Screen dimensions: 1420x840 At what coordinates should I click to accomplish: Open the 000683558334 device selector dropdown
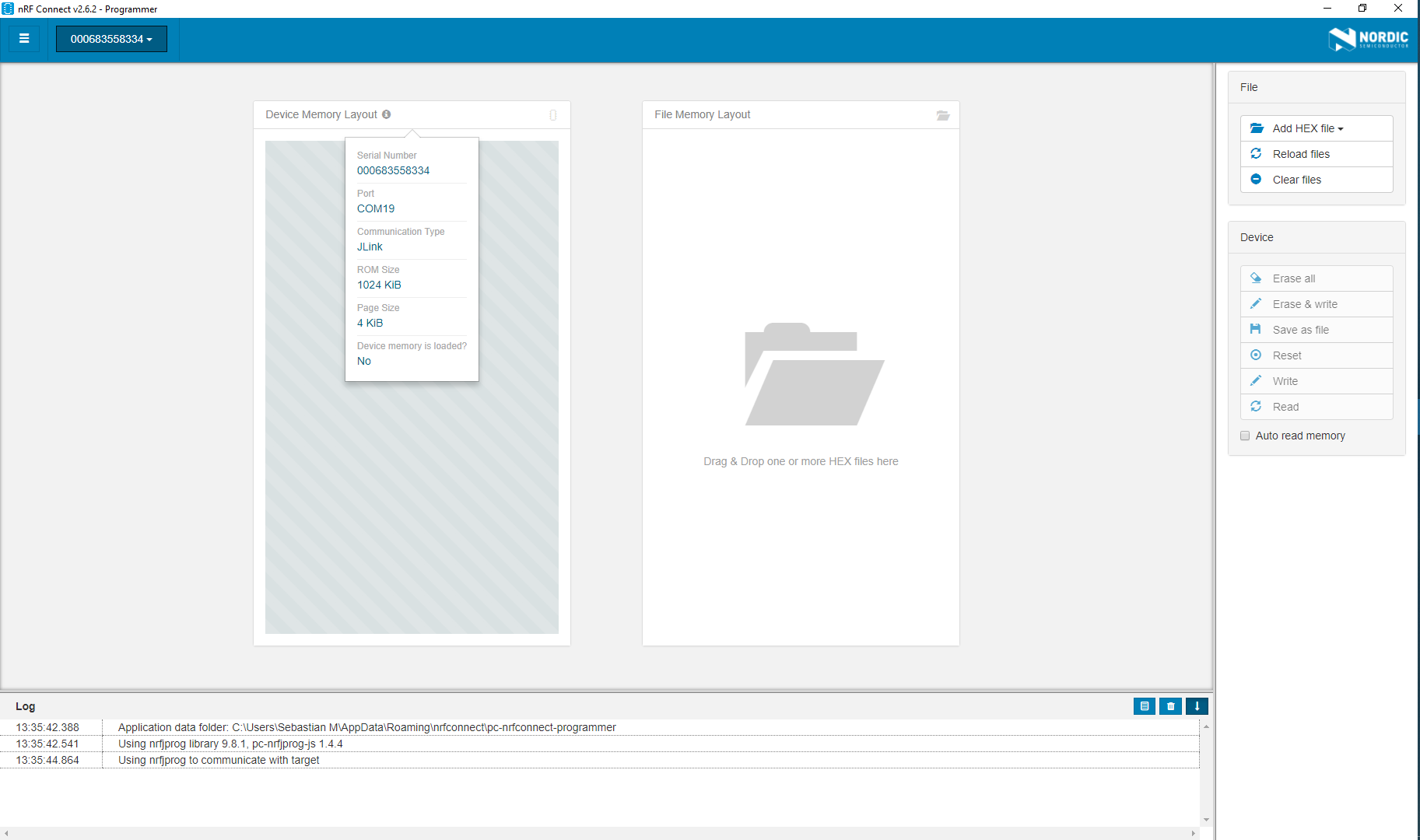[x=111, y=39]
